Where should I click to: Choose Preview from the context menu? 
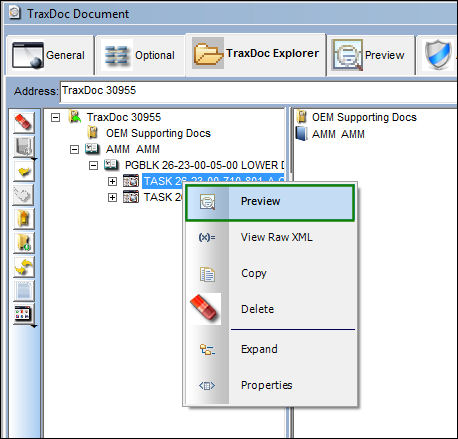pyautogui.click(x=270, y=202)
